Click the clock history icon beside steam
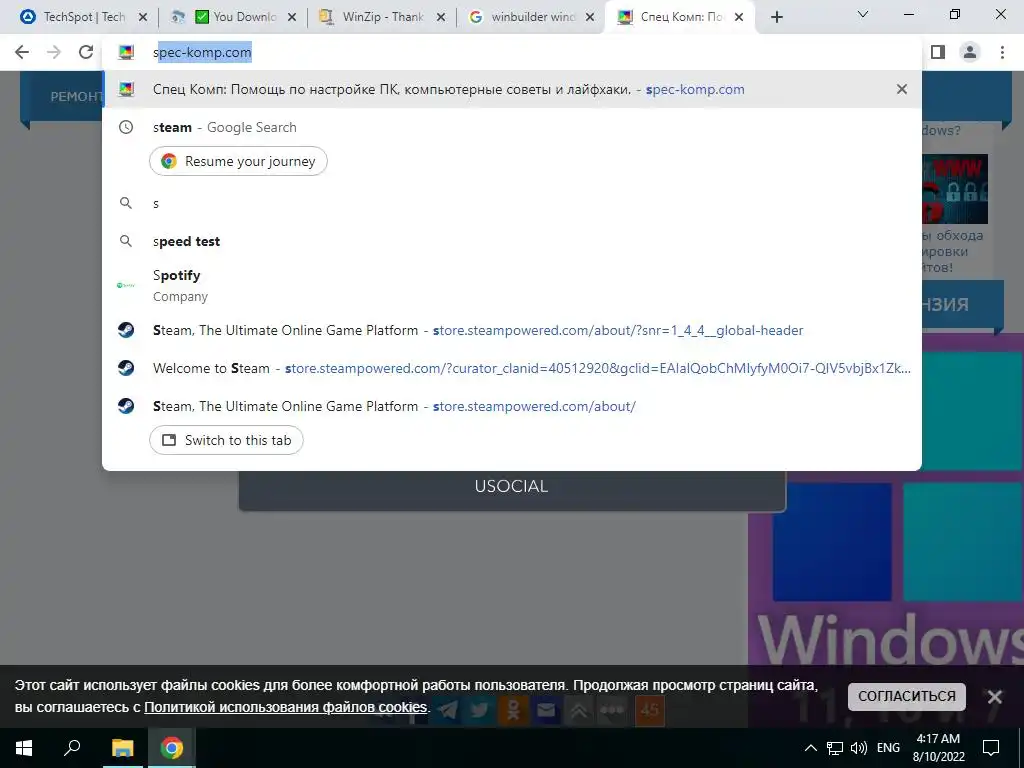This screenshot has height=768, width=1024. [x=125, y=127]
